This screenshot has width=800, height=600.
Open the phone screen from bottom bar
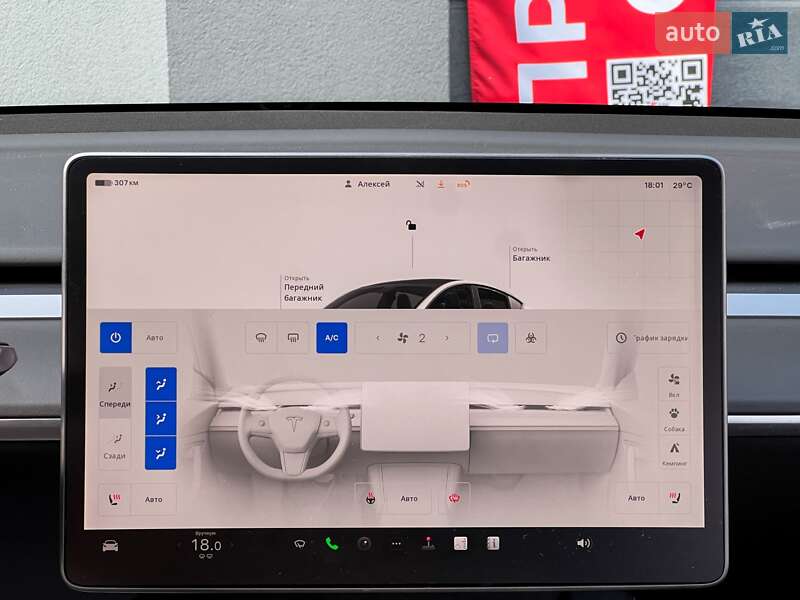click(333, 547)
